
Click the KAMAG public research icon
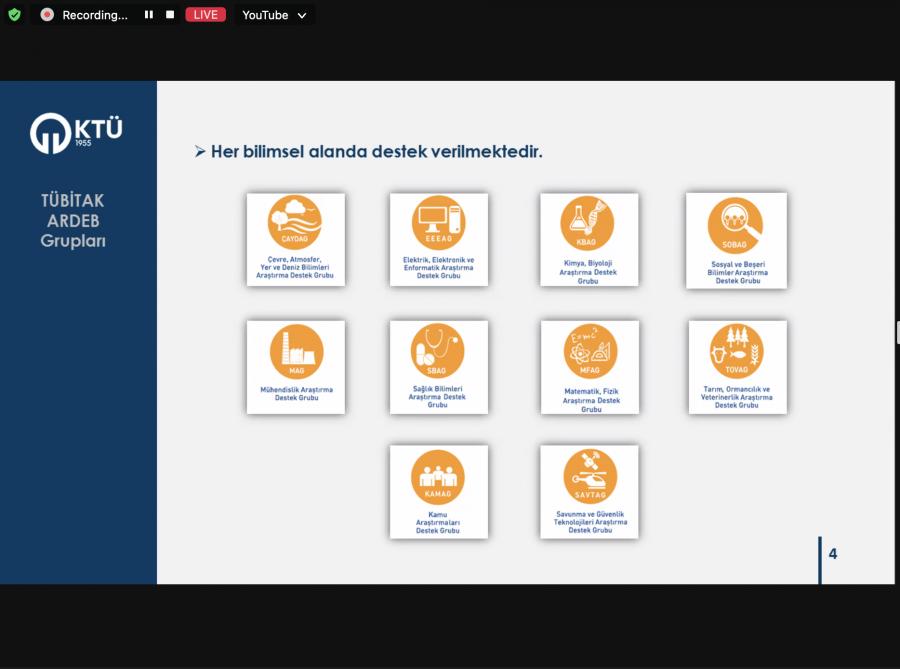pyautogui.click(x=438, y=477)
